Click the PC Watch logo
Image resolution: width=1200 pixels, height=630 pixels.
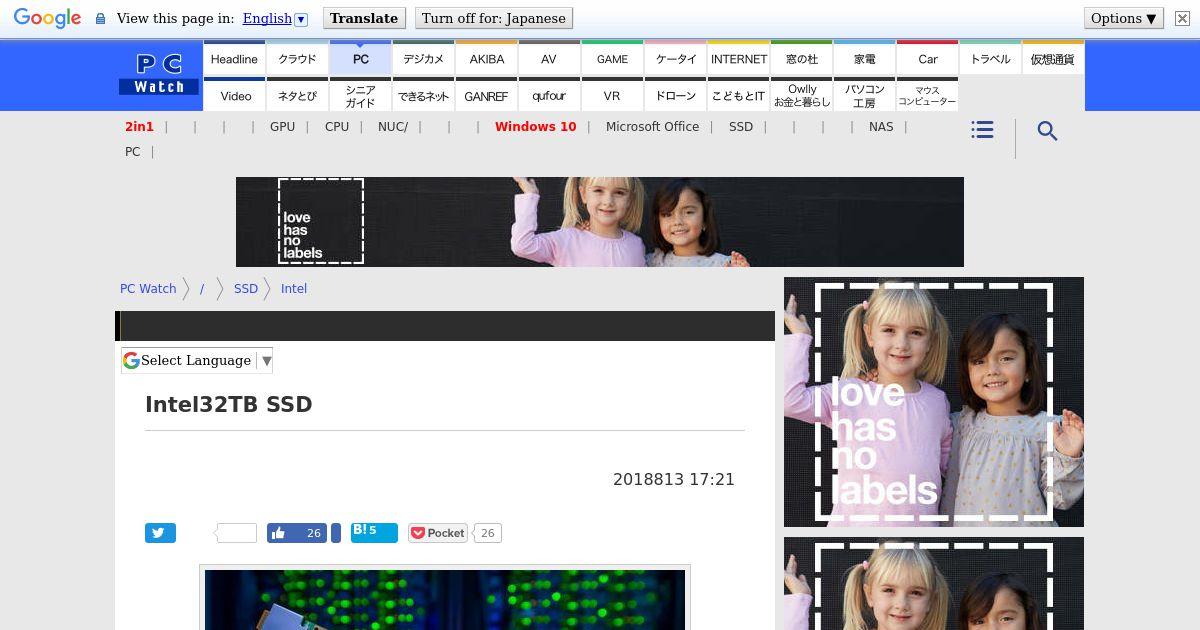160,74
